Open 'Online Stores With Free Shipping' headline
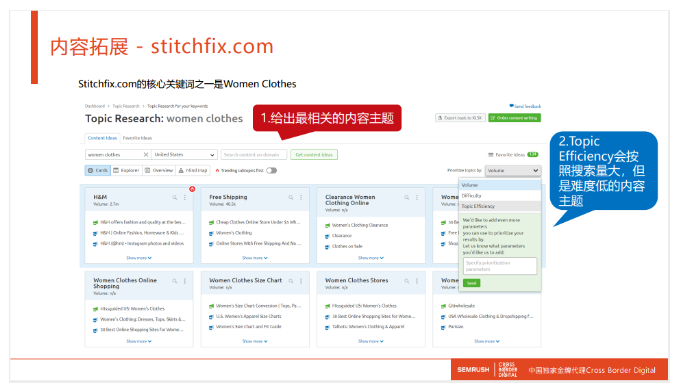 258,244
